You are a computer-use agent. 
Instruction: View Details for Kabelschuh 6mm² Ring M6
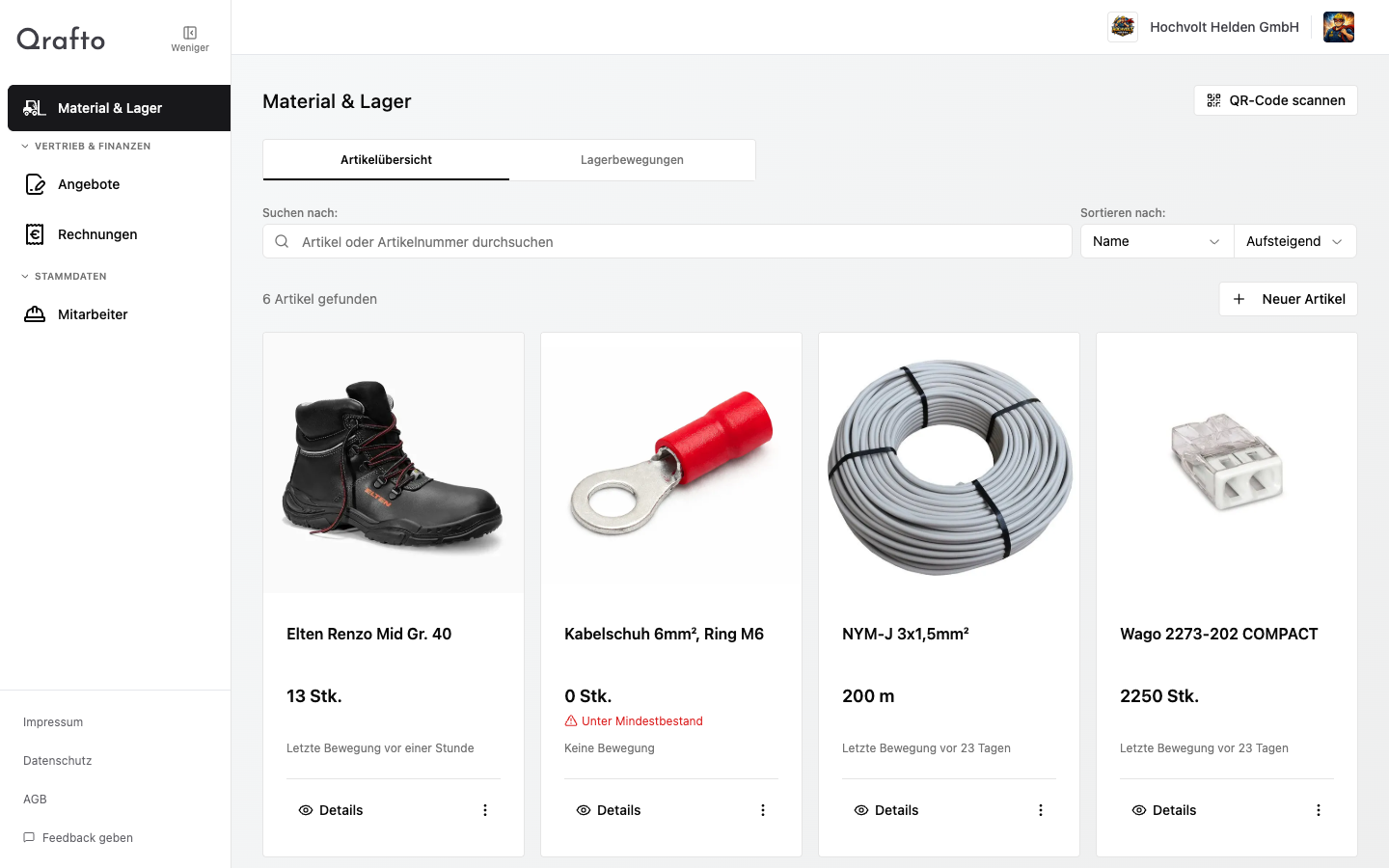(609, 810)
